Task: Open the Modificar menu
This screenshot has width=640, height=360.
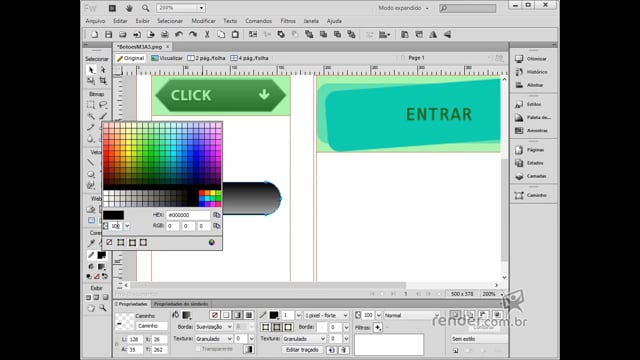Action: (203, 21)
